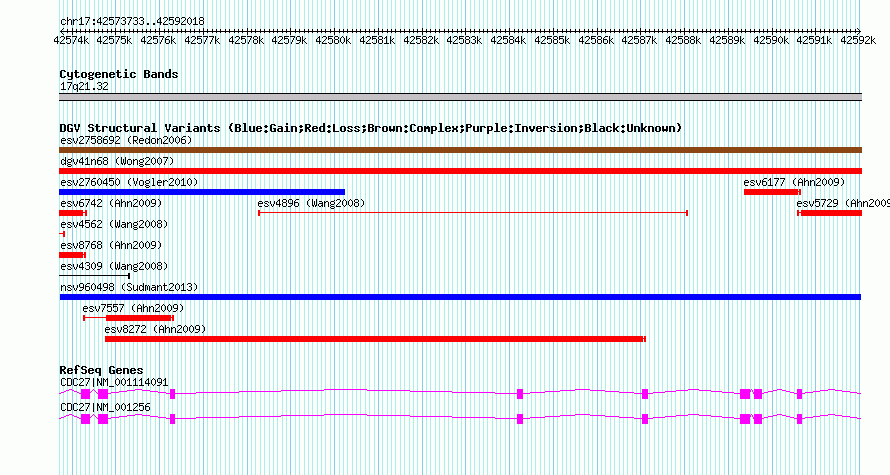890x475 pixels.
Task: Open the esv7557 (Ahn2009) label
Action: coord(133,308)
